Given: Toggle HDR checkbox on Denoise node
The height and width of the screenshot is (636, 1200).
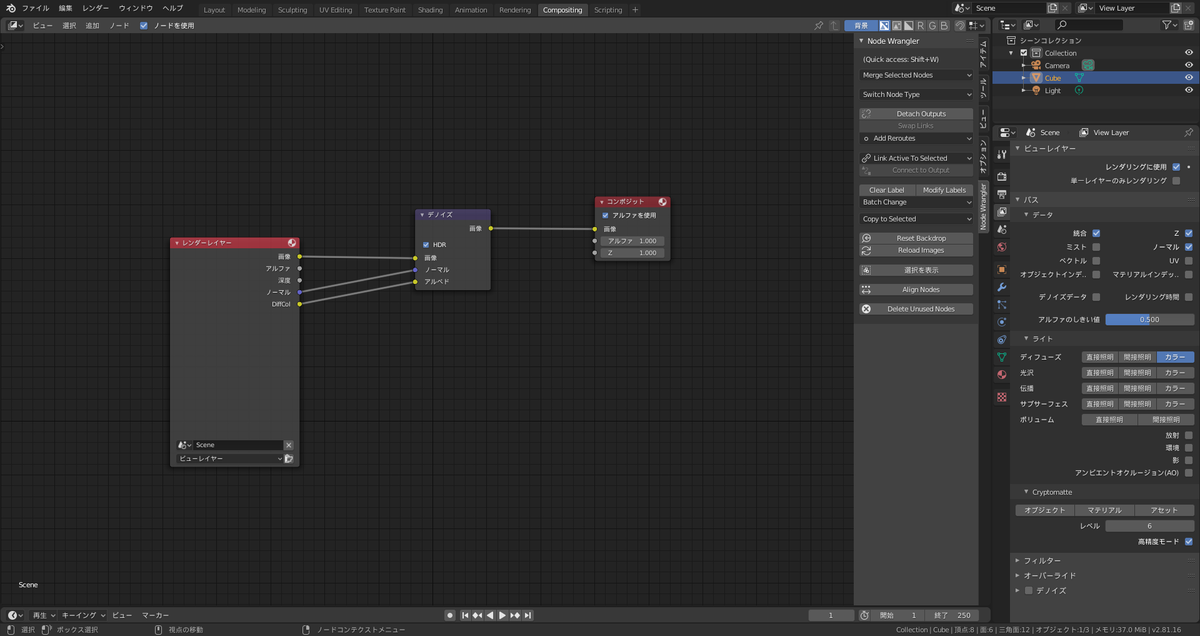Looking at the screenshot, I should (427, 244).
